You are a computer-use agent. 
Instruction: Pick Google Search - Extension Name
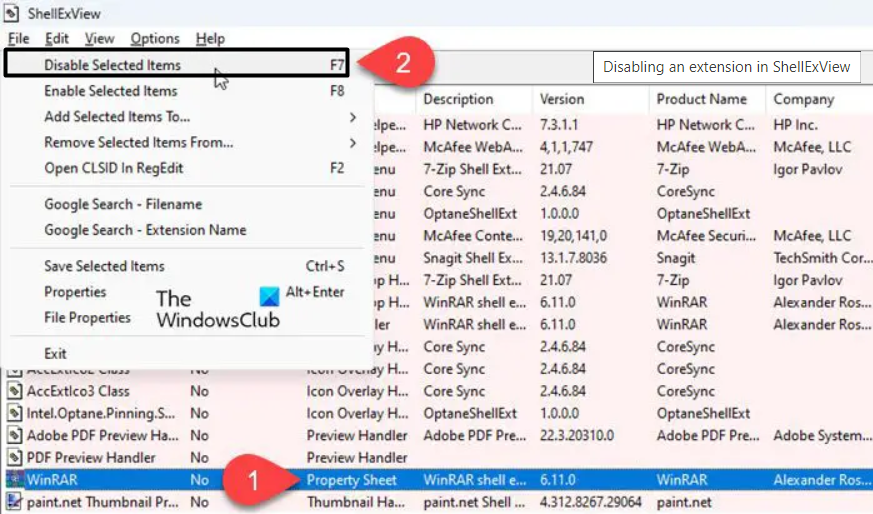click(145, 230)
